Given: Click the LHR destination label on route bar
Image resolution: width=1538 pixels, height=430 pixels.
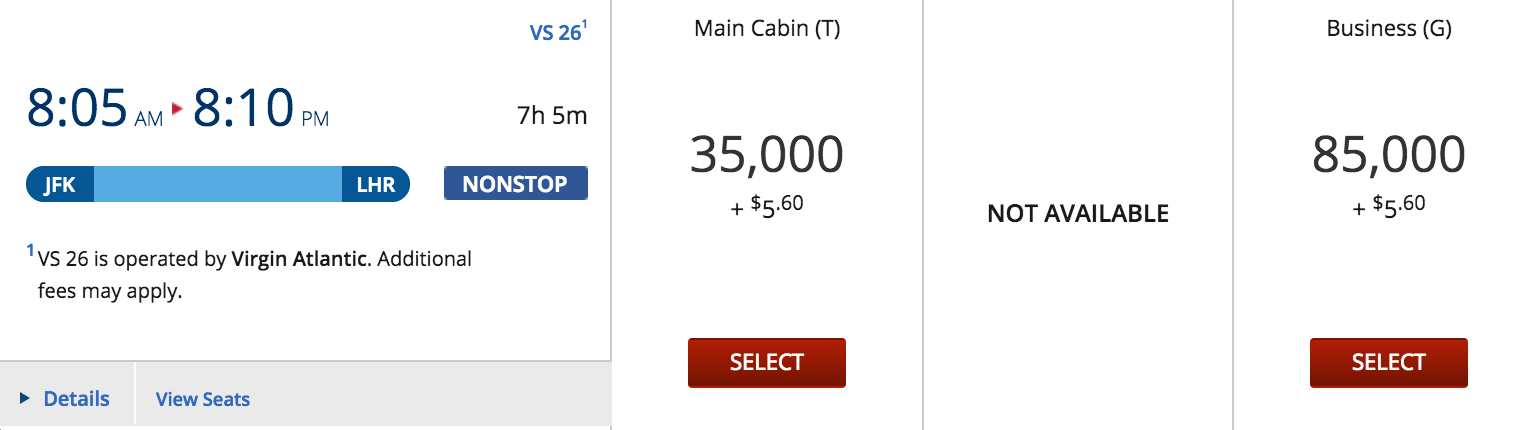Looking at the screenshot, I should coord(376,184).
